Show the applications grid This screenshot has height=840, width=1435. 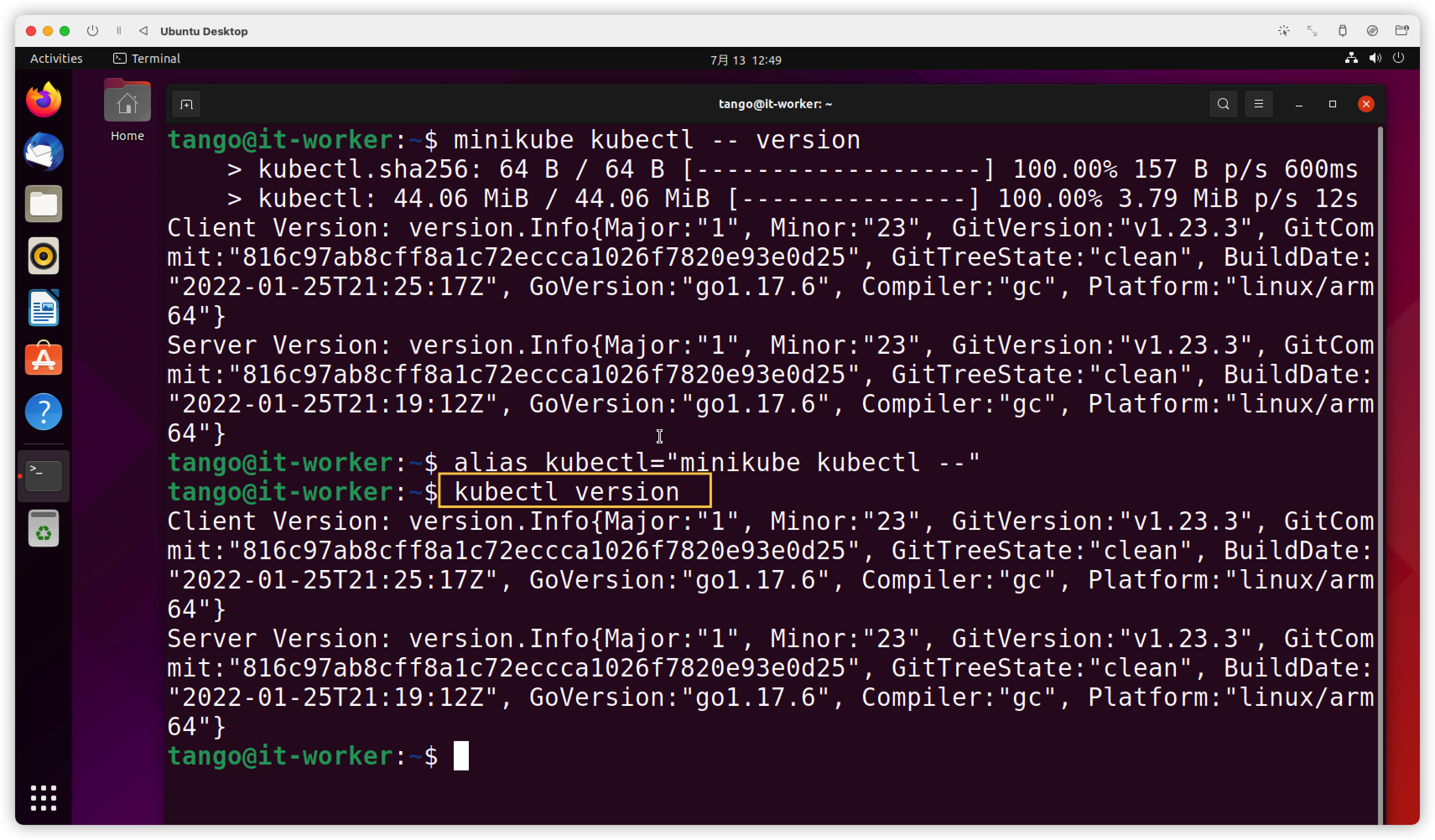tap(44, 798)
